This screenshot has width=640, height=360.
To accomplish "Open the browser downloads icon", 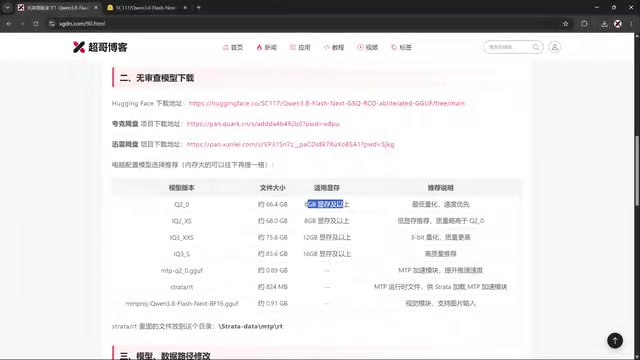I will [604, 24].
